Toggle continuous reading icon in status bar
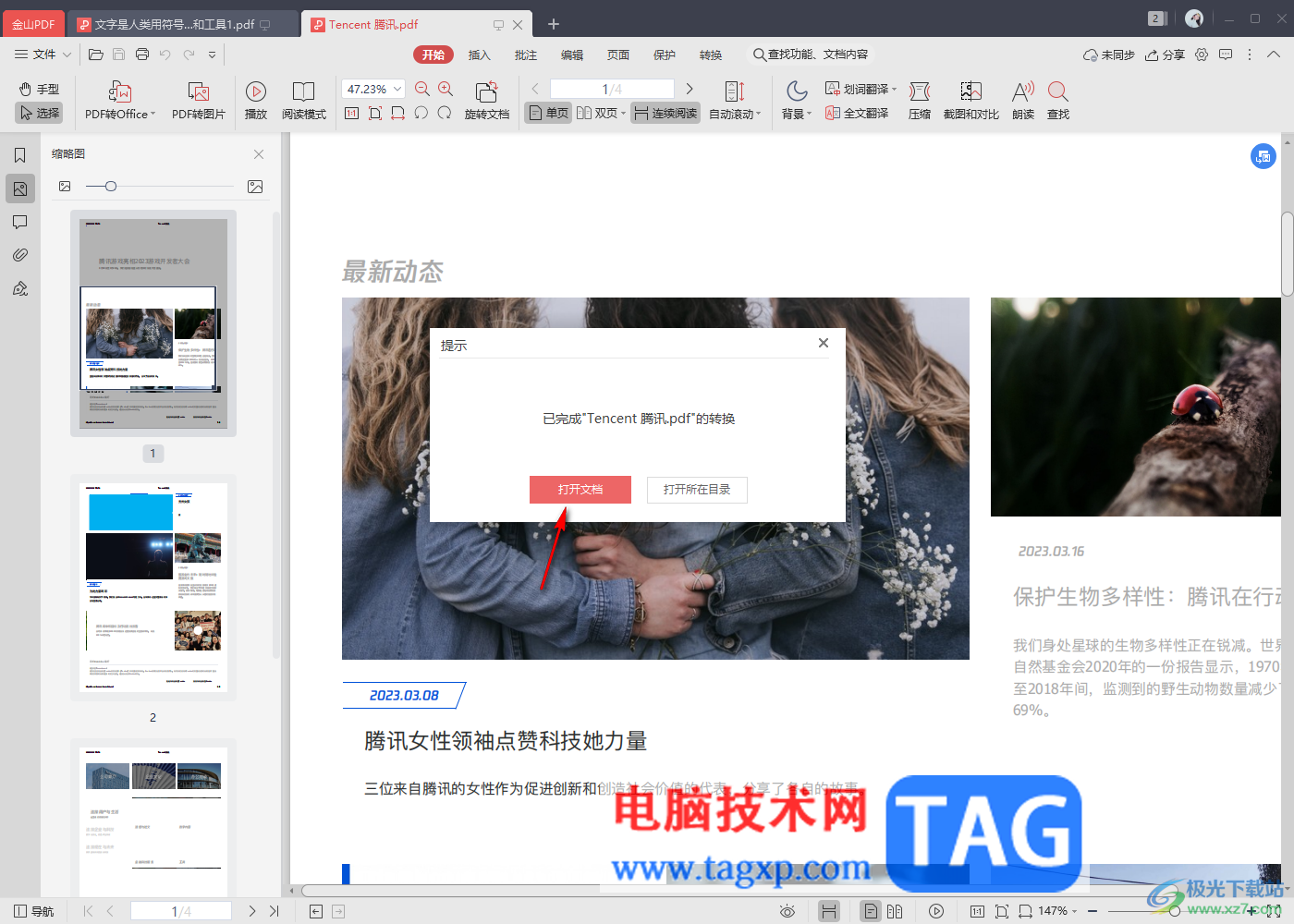1294x924 pixels. (829, 911)
